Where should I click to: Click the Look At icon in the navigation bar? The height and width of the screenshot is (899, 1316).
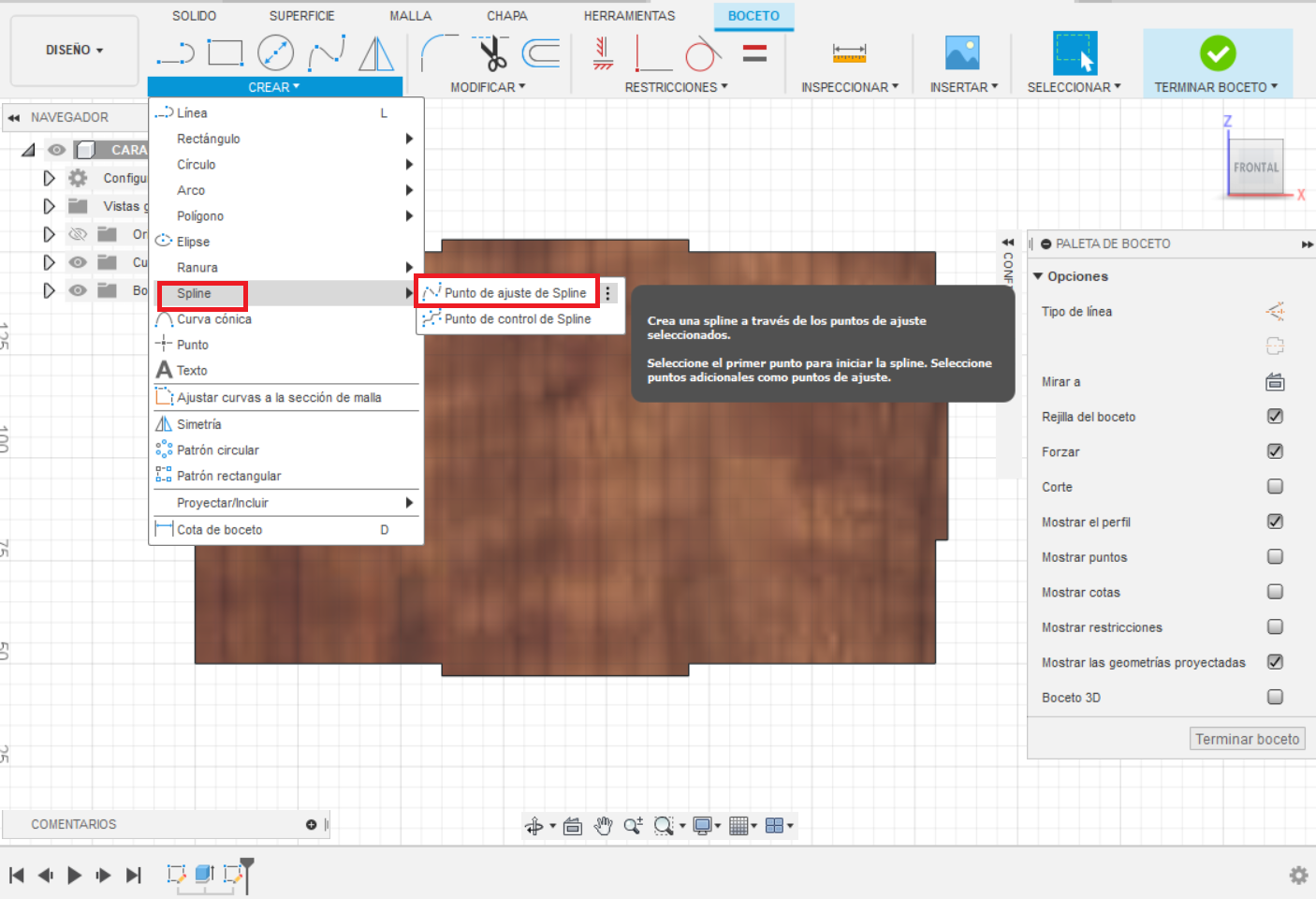[573, 826]
